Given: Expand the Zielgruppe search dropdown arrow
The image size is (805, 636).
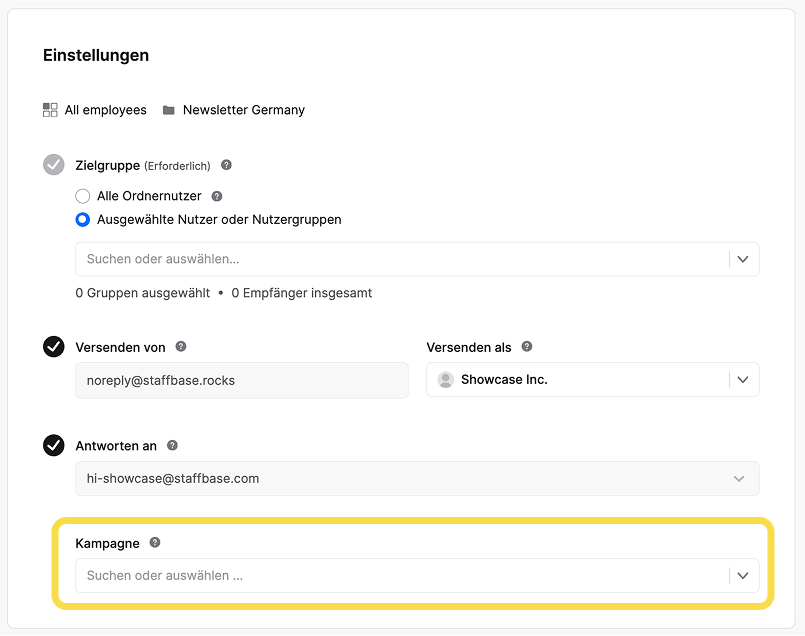Looking at the screenshot, I should click(x=743, y=259).
